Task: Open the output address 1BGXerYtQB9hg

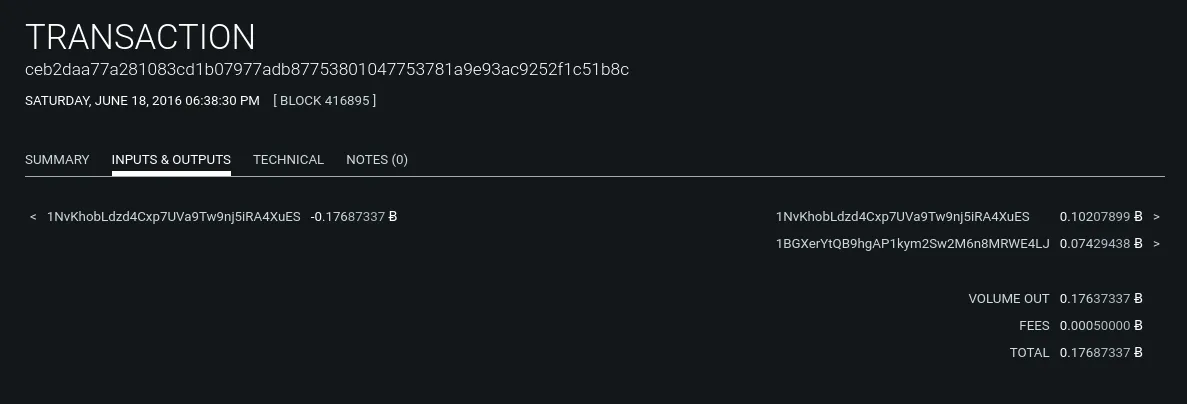Action: click(912, 244)
